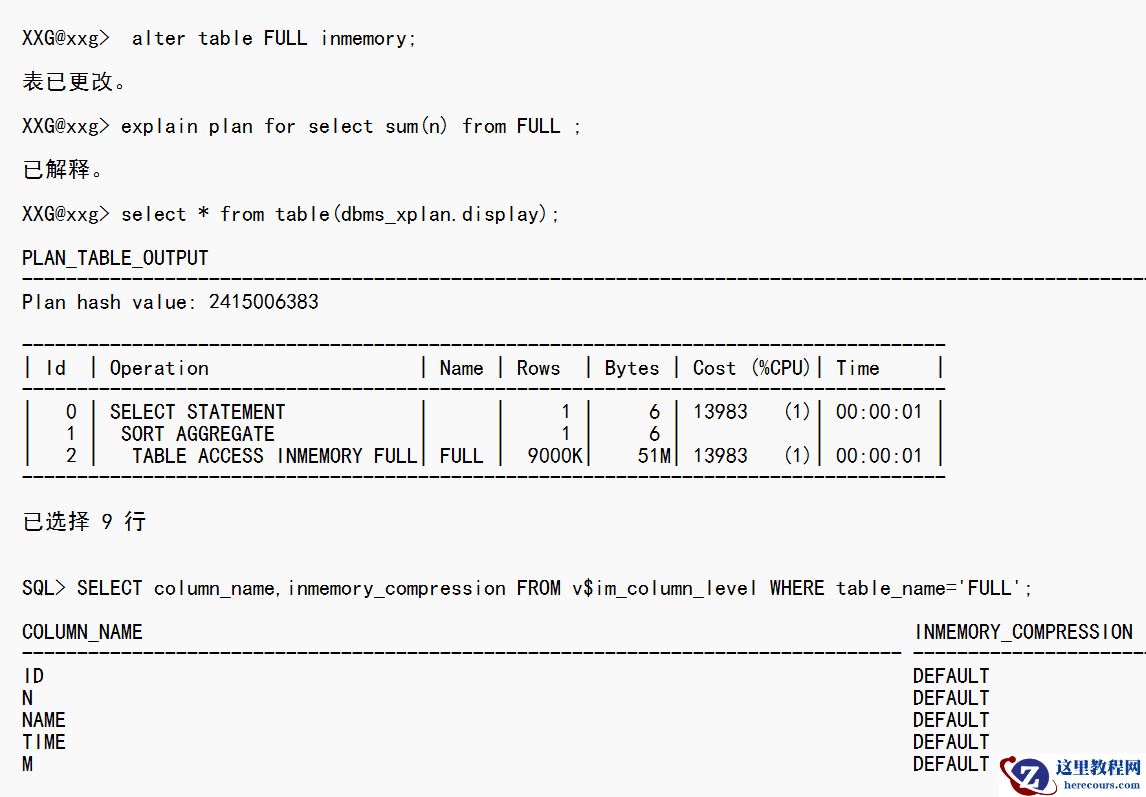Click the TABLE ACCESS INMEMORY FULL operation
1146x797 pixels.
click(x=274, y=456)
